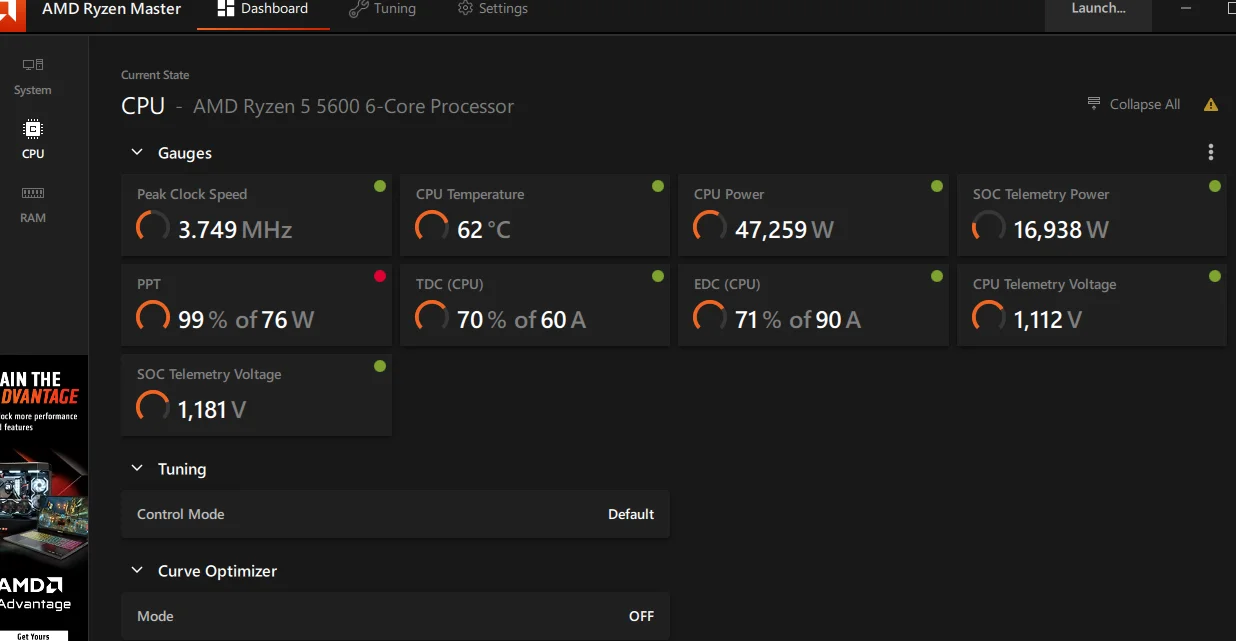Click green status dot on SOC Telemetry Voltage
Screen dimensions: 1236x641
pyautogui.click(x=380, y=366)
